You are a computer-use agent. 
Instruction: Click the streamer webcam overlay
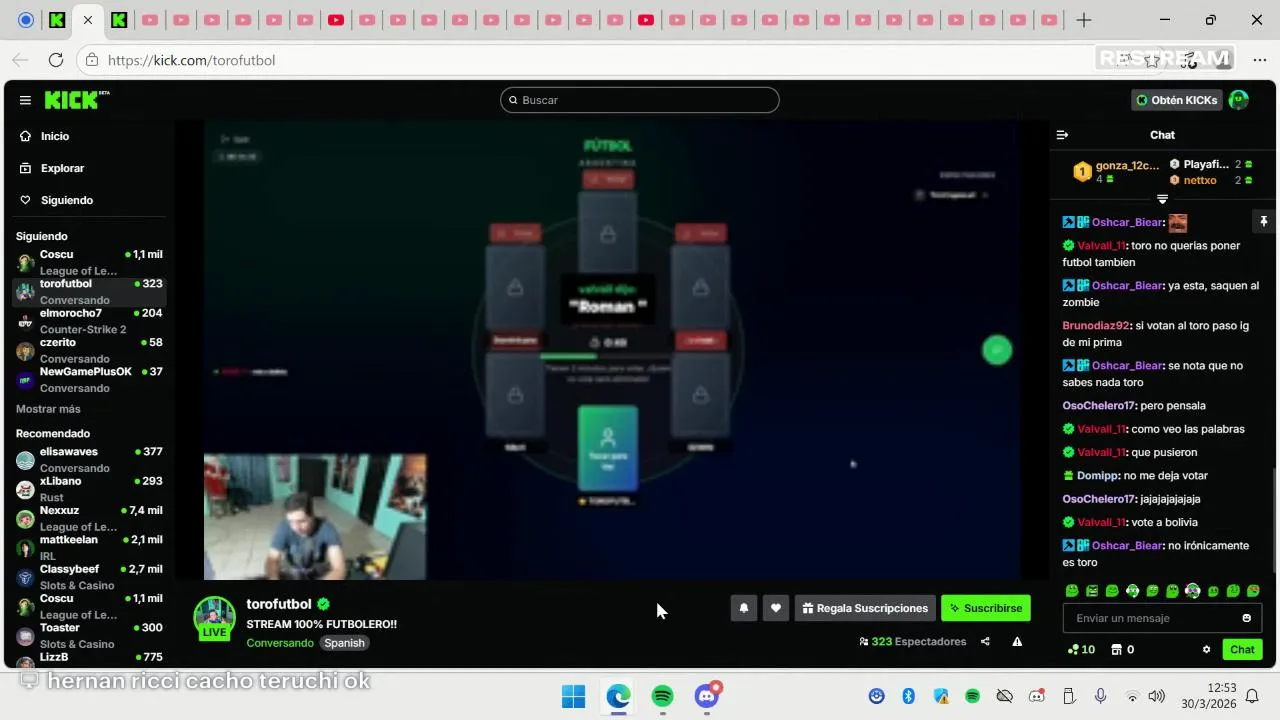pyautogui.click(x=315, y=517)
